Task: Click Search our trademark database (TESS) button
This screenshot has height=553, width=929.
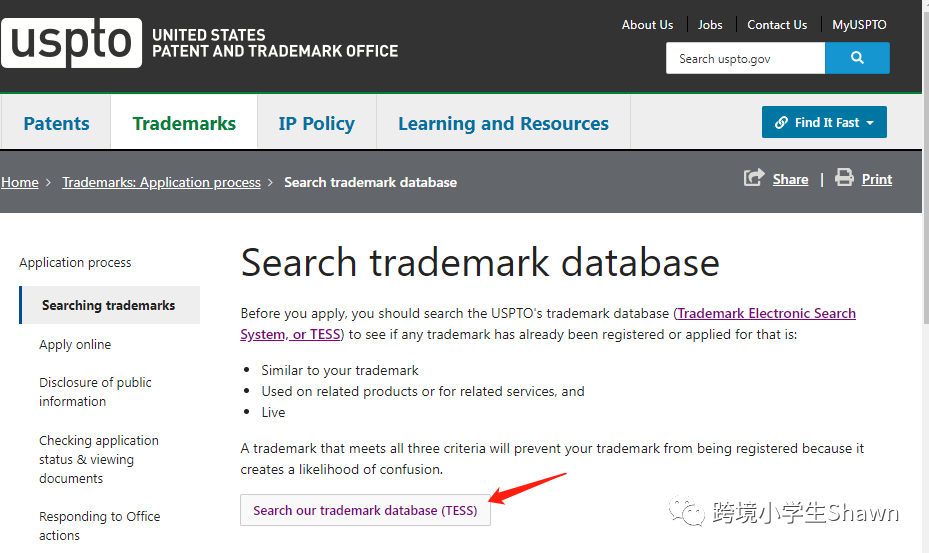Action: coord(365,510)
